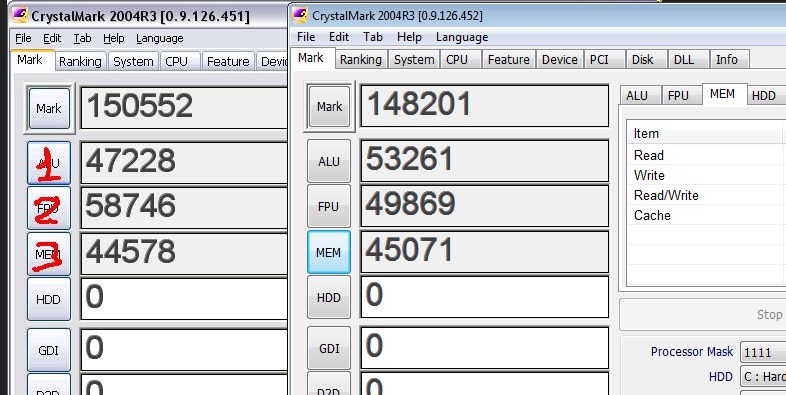Click the FPU button in the front window
This screenshot has width=786, height=395.
click(x=329, y=207)
